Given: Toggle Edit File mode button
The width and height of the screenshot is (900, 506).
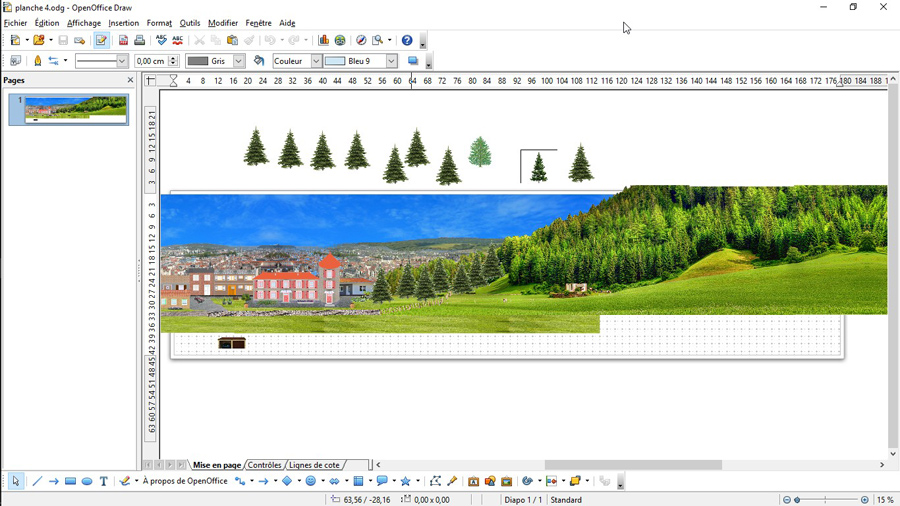Looking at the screenshot, I should coord(101,41).
